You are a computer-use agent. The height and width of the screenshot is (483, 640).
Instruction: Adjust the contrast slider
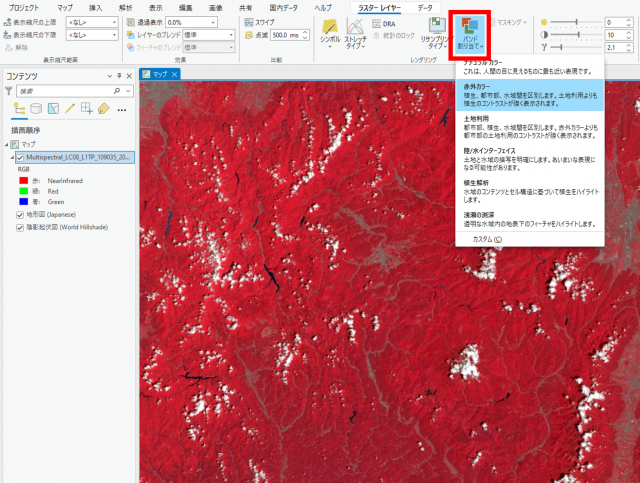tap(576, 35)
